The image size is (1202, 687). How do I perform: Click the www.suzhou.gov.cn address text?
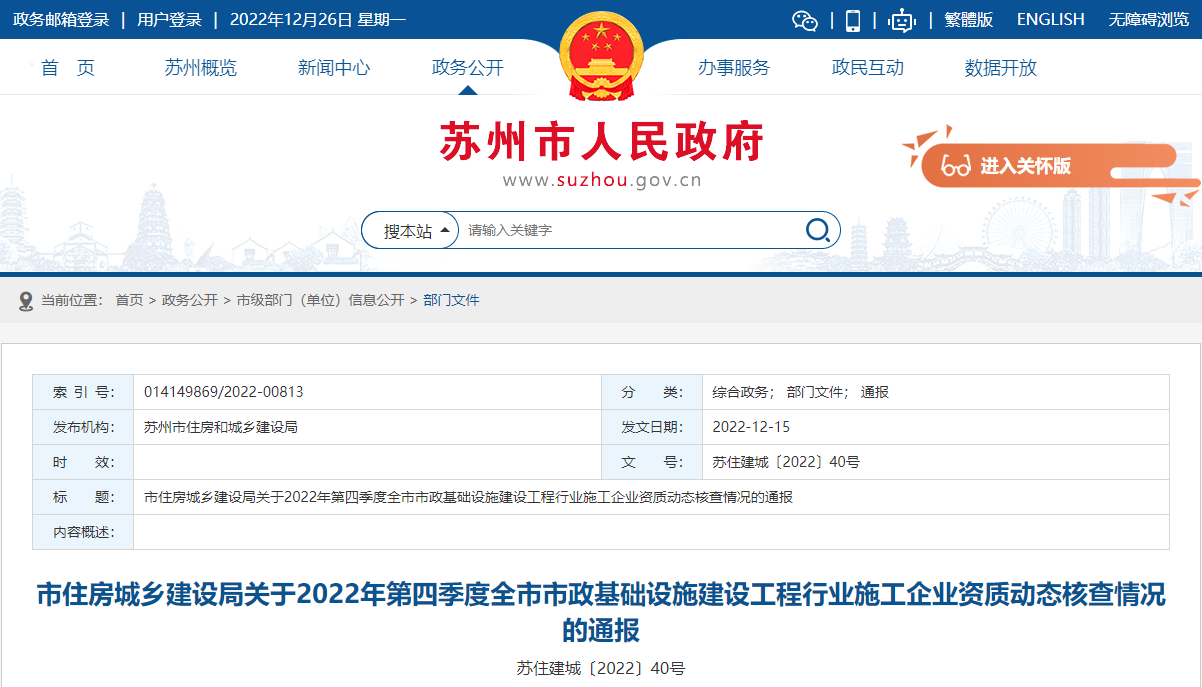click(x=601, y=181)
